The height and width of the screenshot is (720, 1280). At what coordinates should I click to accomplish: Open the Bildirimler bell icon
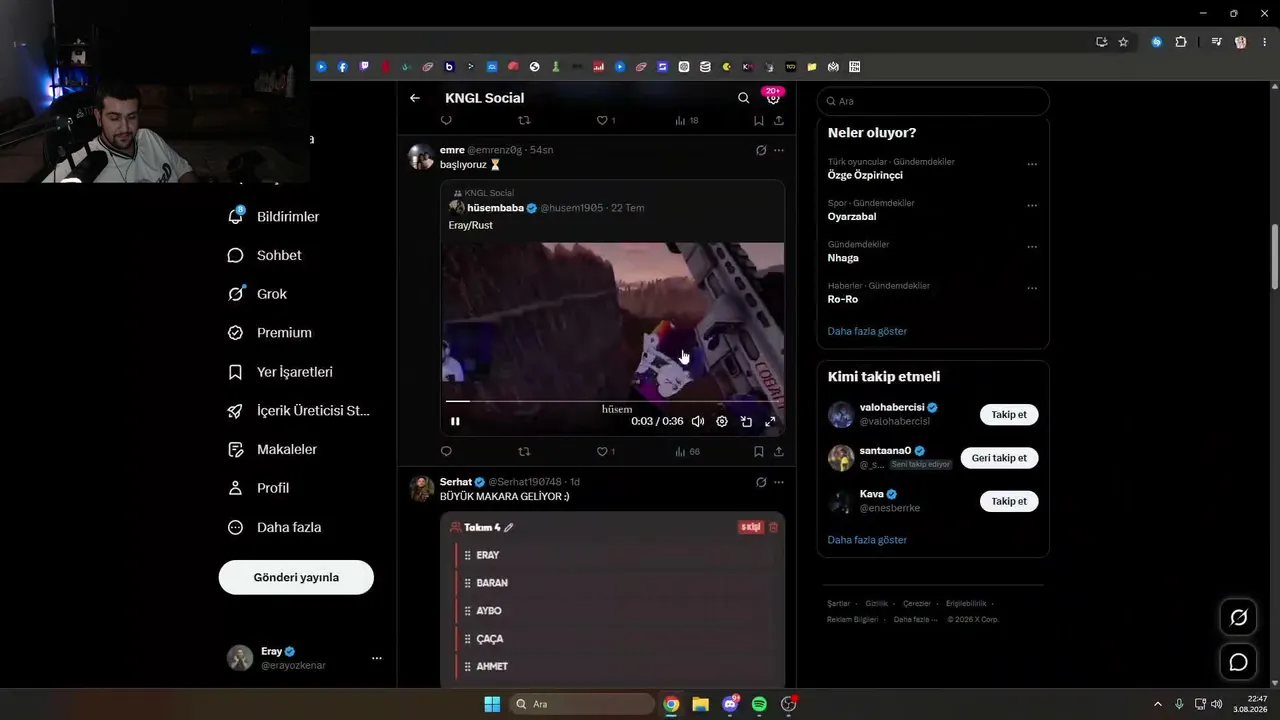pos(236,216)
